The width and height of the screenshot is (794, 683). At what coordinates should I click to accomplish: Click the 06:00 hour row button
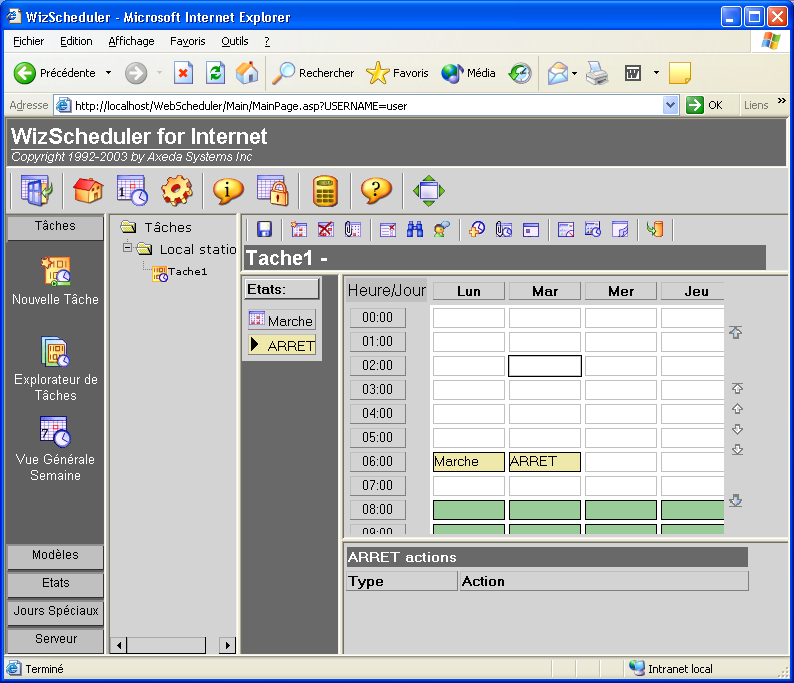377,461
